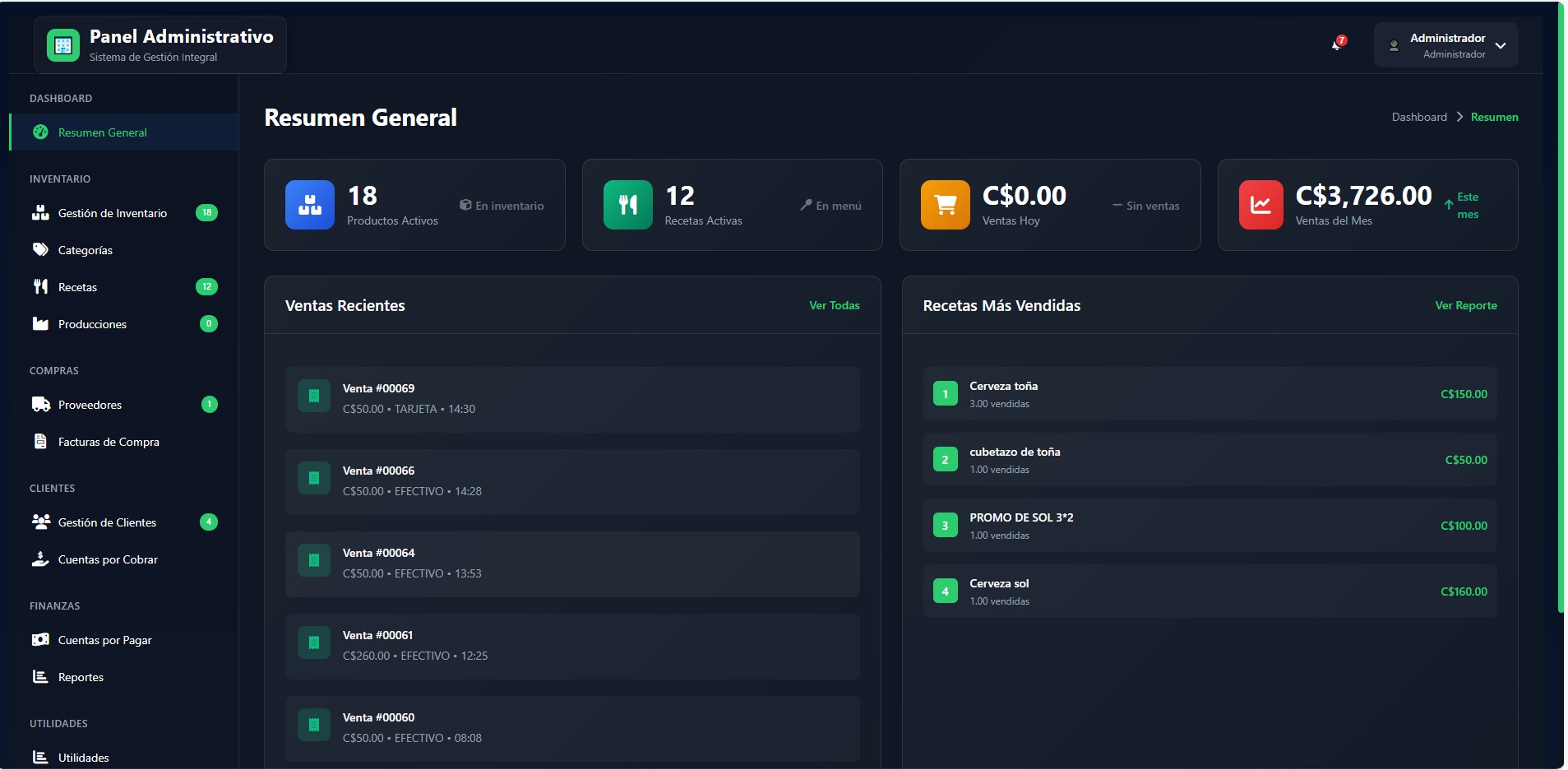Open Recetas in the sidebar
Screen dimensions: 1568x770
pos(78,287)
